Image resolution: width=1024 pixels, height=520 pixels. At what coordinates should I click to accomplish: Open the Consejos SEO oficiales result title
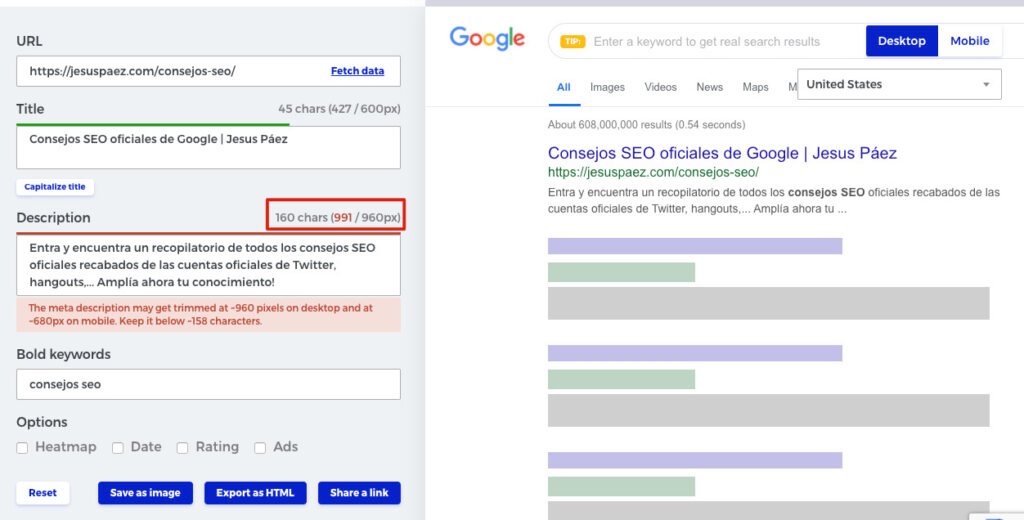722,153
